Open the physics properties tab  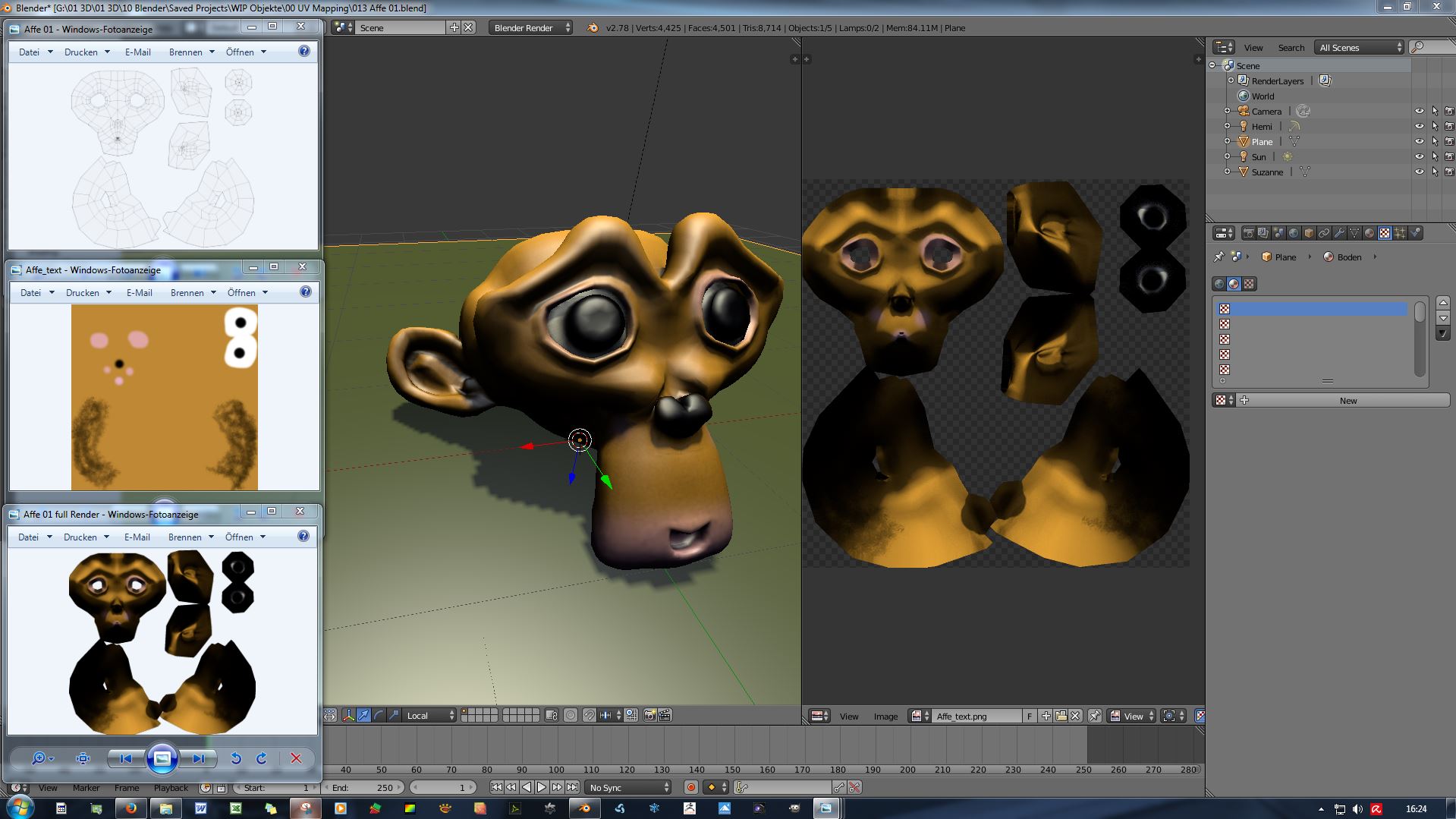pyautogui.click(x=1415, y=233)
